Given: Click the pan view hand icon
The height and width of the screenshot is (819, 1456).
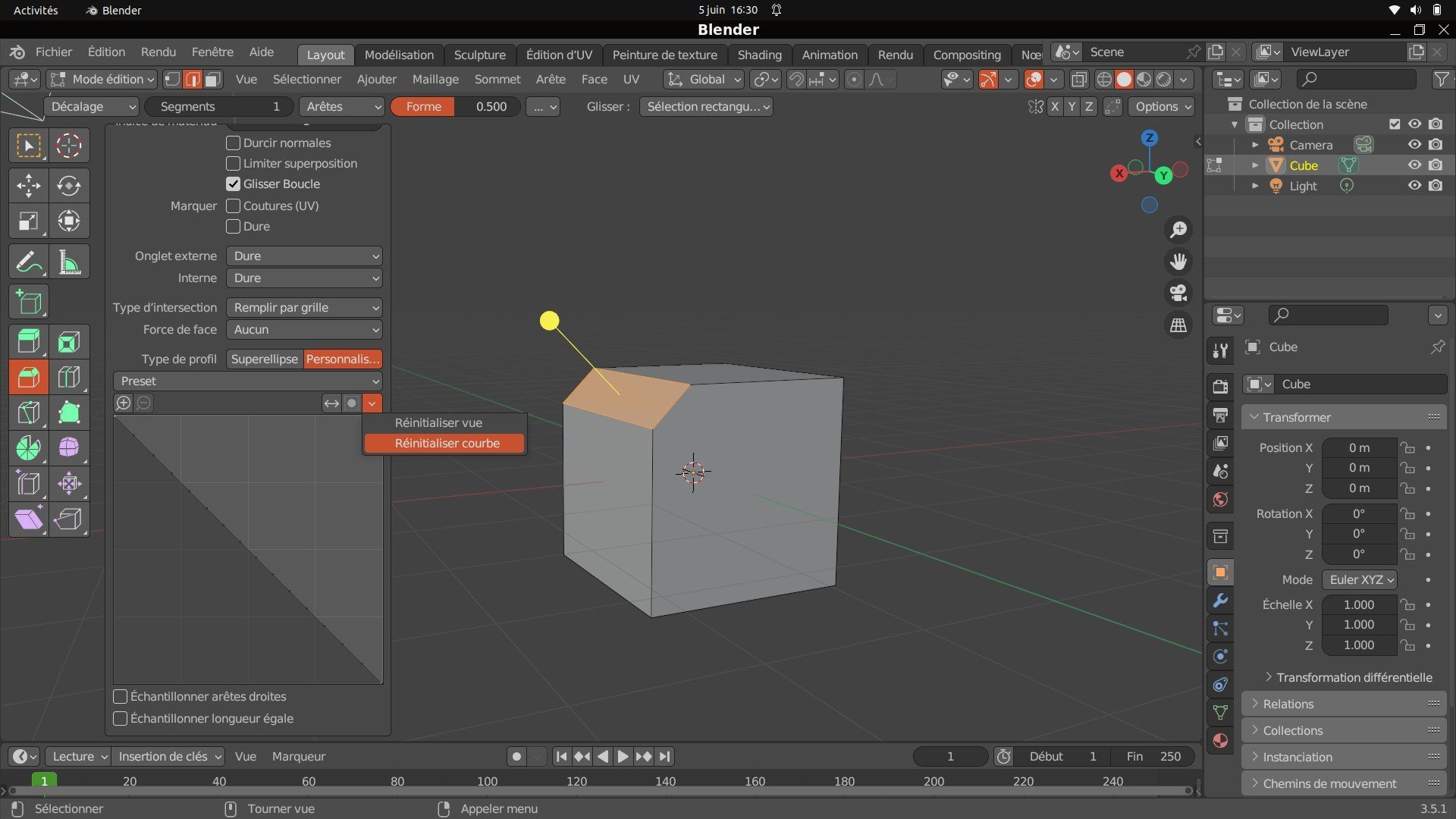Looking at the screenshot, I should tap(1178, 262).
